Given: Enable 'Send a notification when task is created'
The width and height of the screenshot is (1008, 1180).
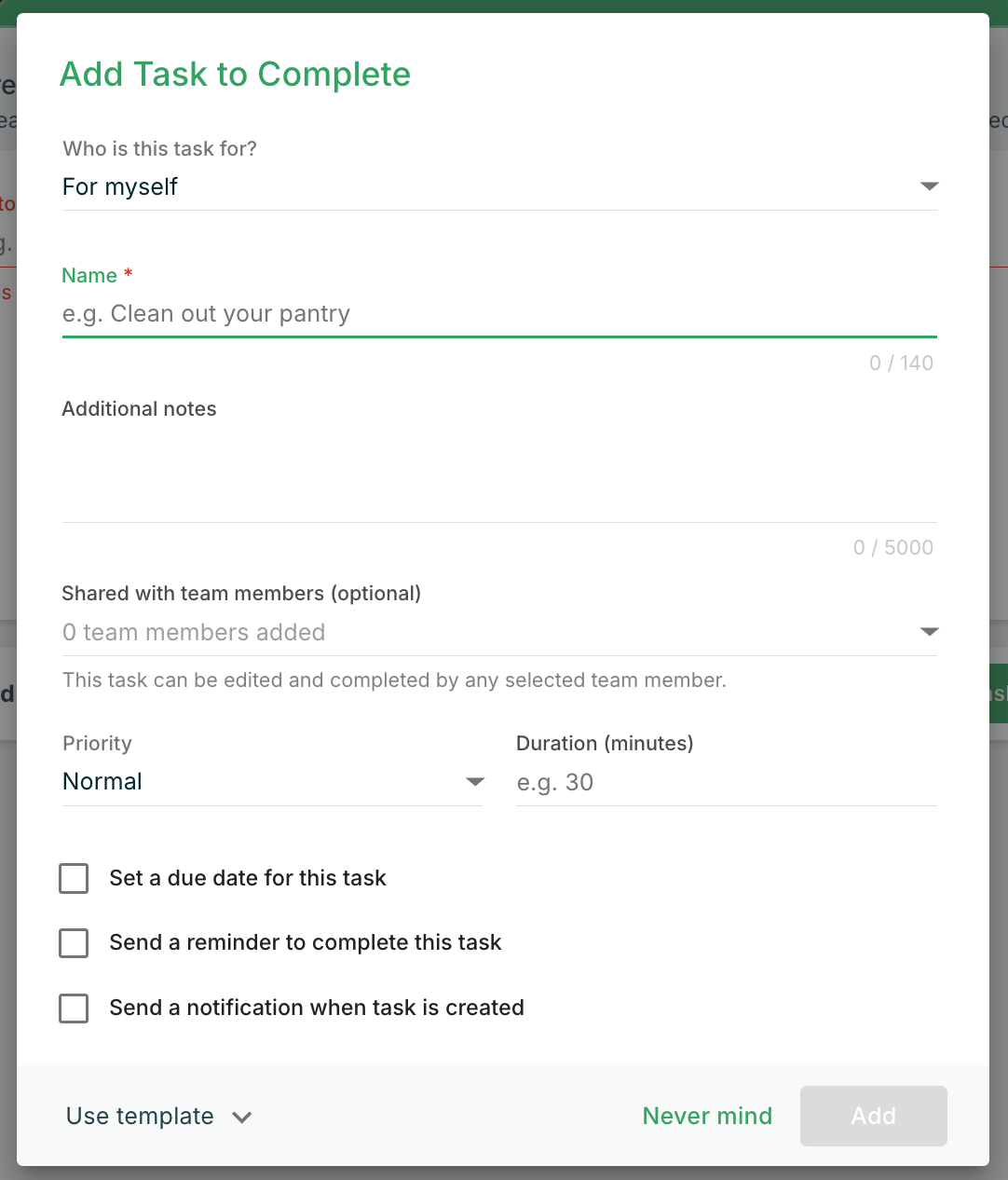Looking at the screenshot, I should coord(74,1008).
